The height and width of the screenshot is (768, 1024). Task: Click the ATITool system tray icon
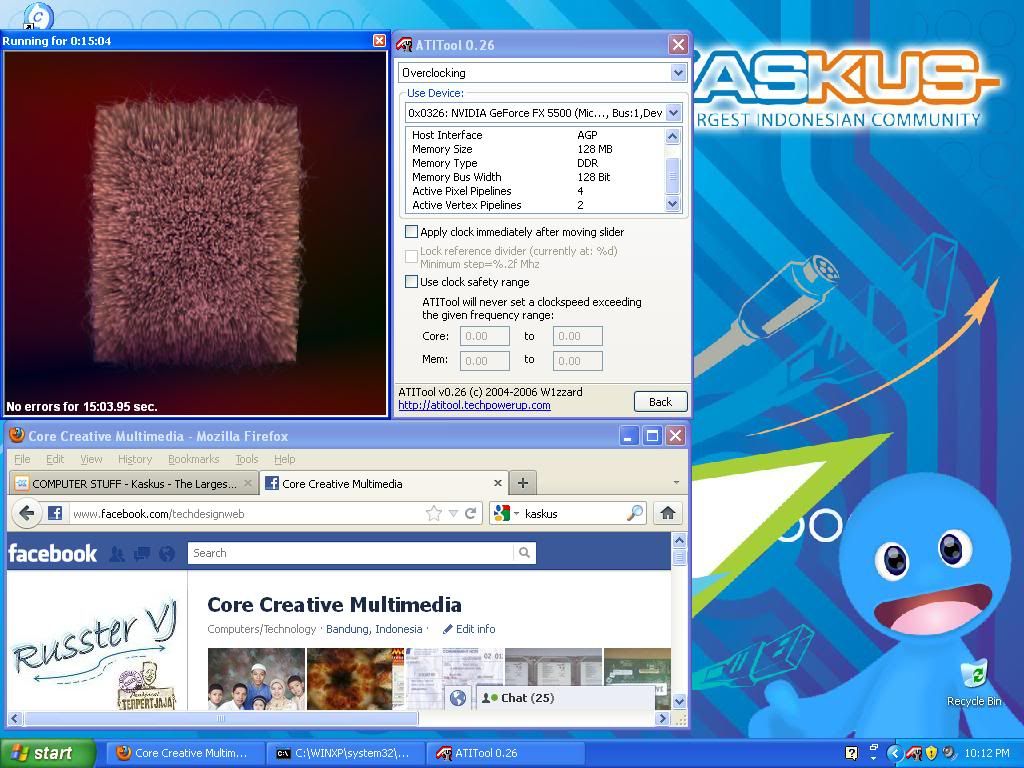coord(914,753)
